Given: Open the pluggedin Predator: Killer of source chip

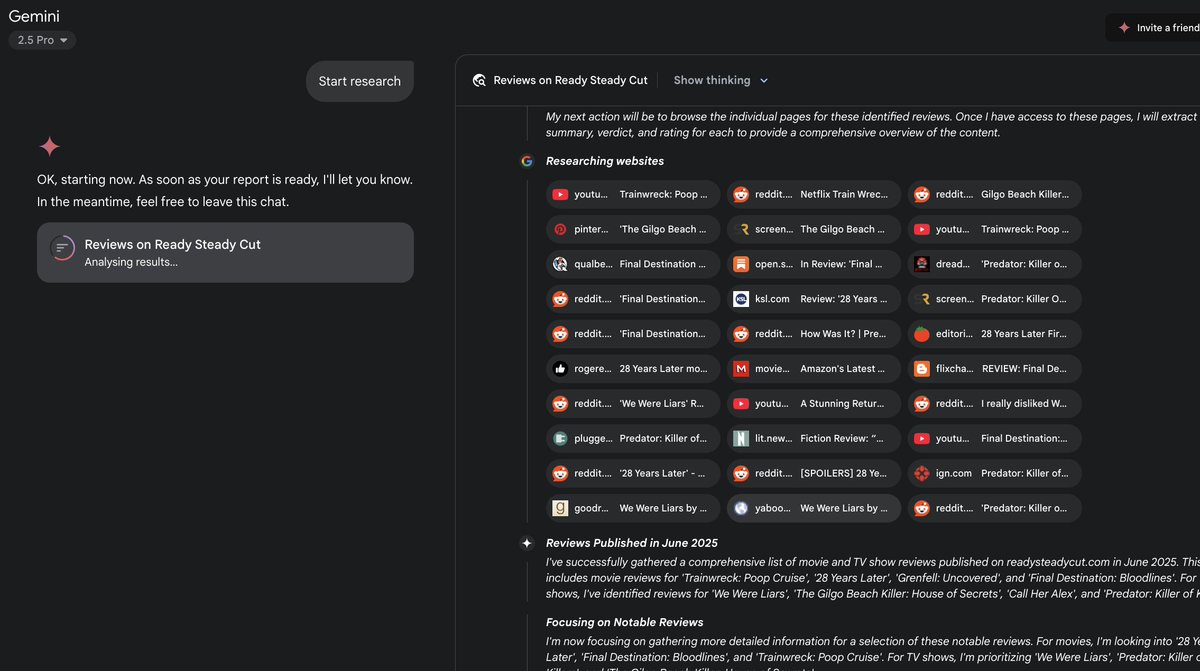Looking at the screenshot, I should click(x=633, y=439).
